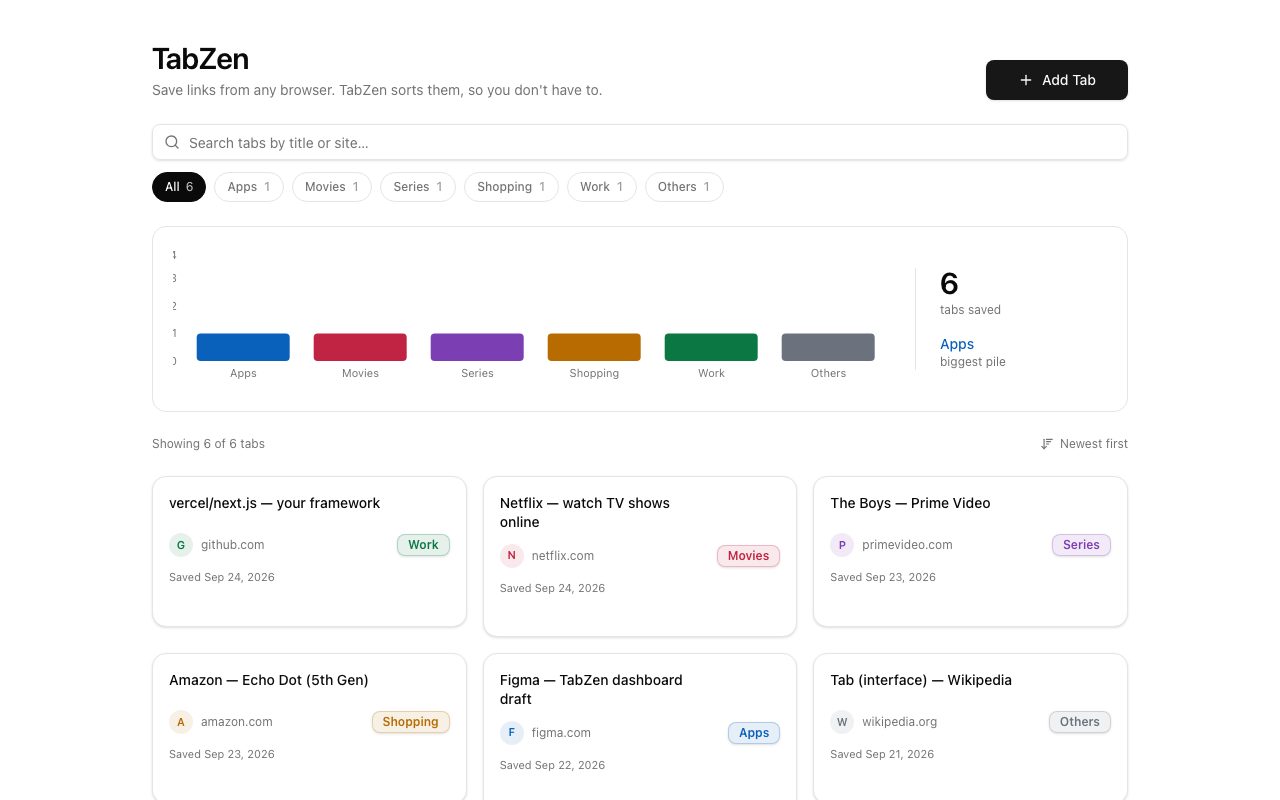The width and height of the screenshot is (1280, 800).
Task: Click the netflix.com N favicon
Action: click(x=511, y=556)
